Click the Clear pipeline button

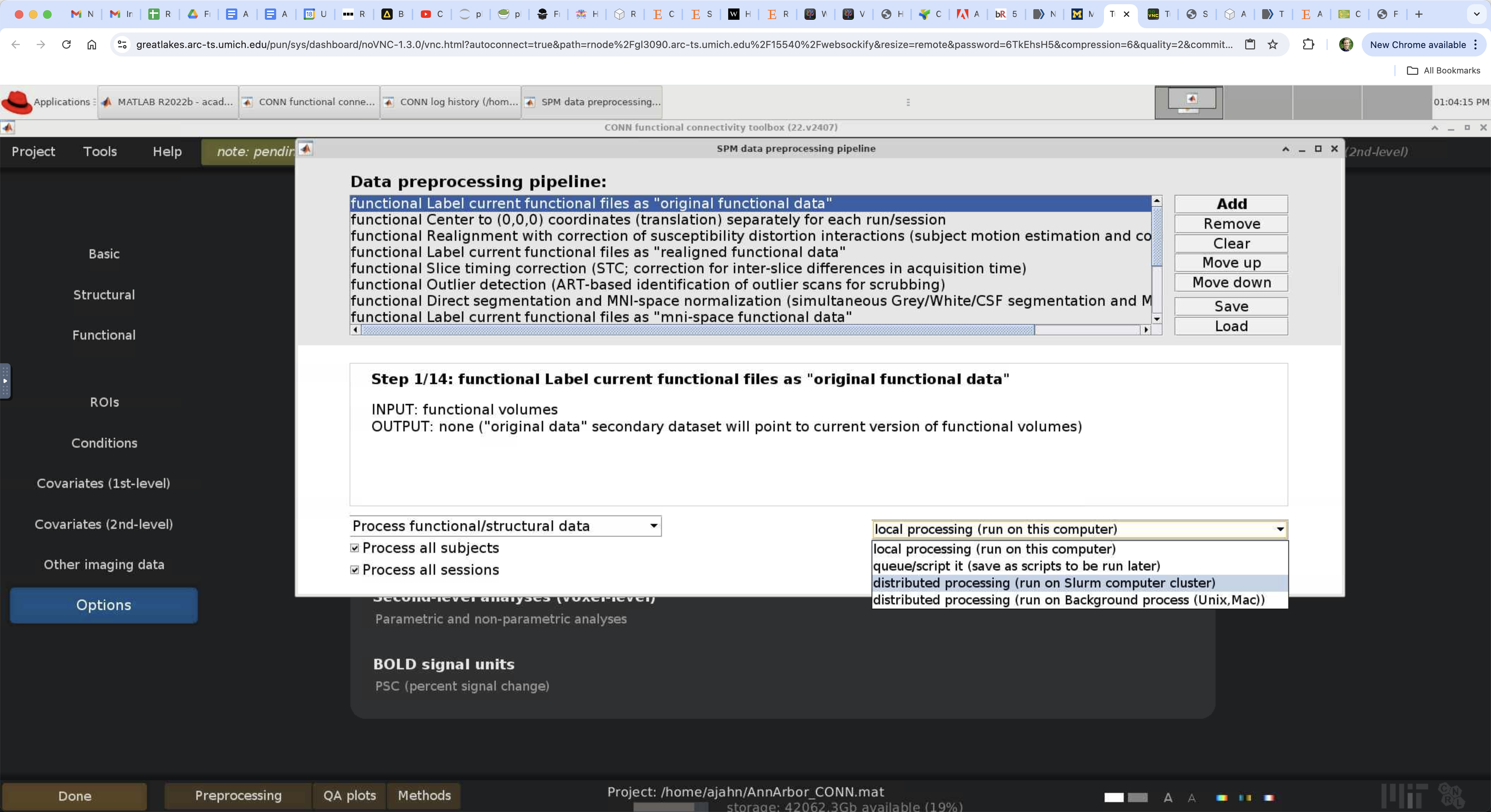[x=1231, y=244]
